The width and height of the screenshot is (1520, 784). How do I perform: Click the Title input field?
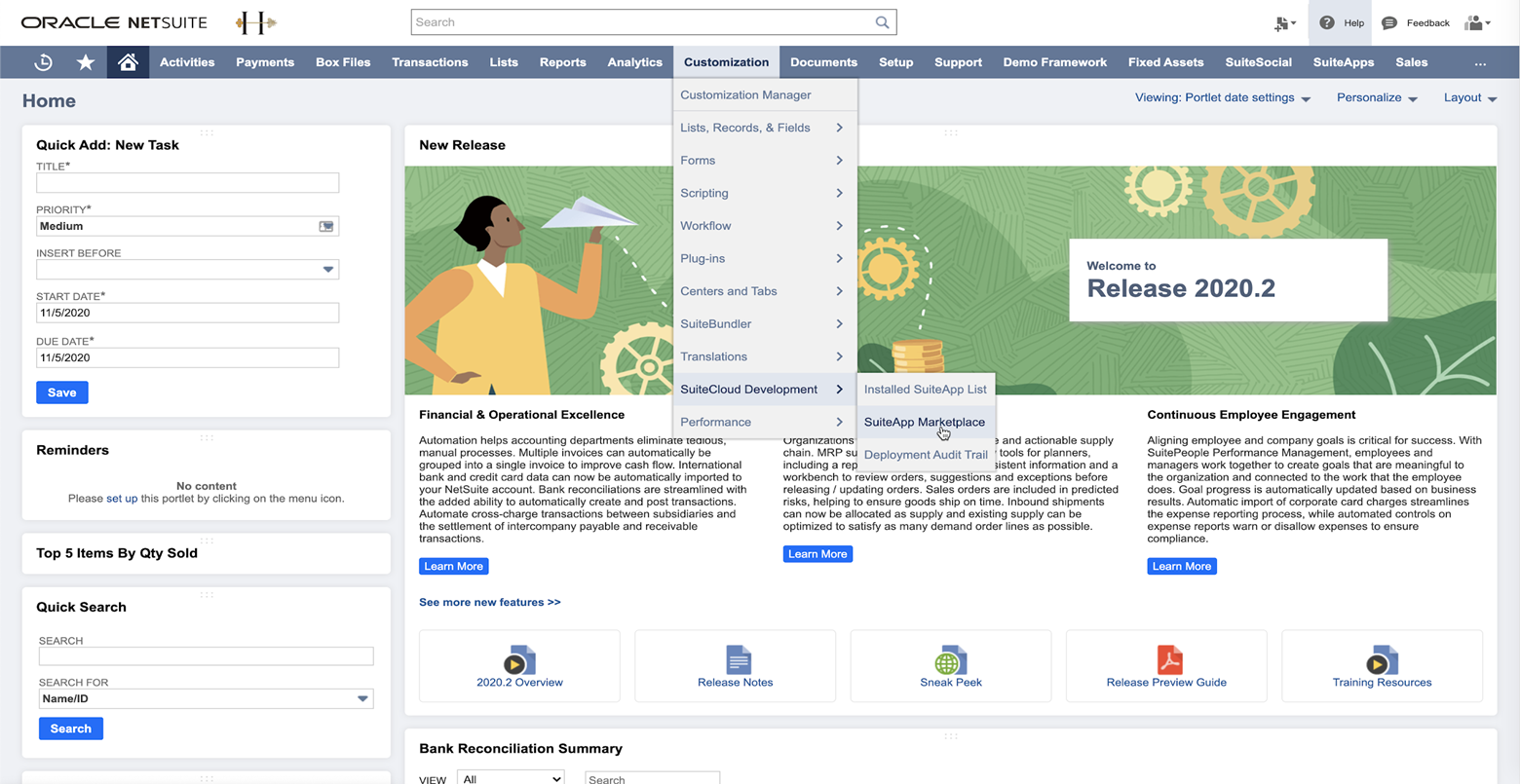187,183
